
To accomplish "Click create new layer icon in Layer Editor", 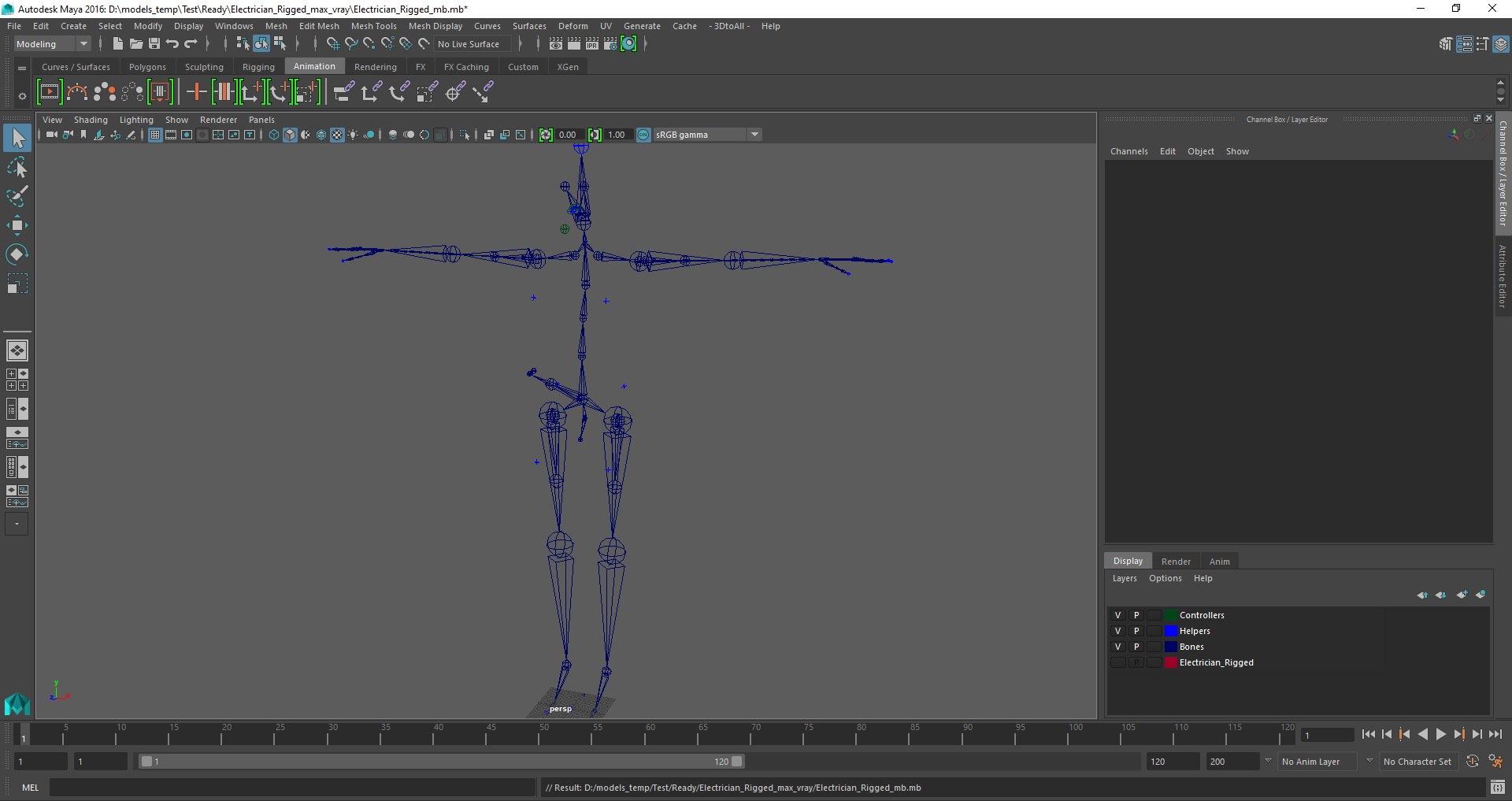I will (1462, 595).
